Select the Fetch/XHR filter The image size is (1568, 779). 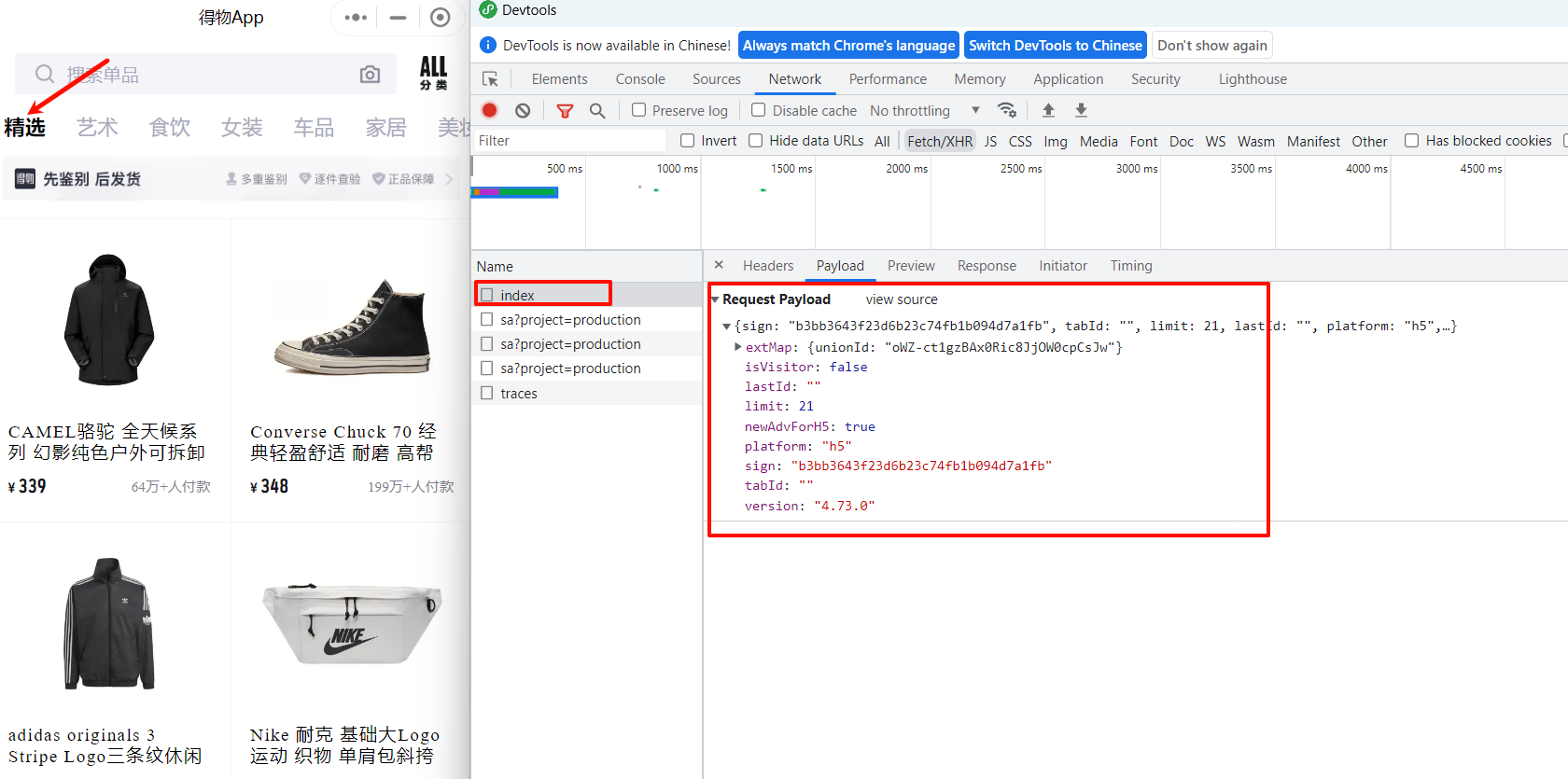[x=940, y=141]
